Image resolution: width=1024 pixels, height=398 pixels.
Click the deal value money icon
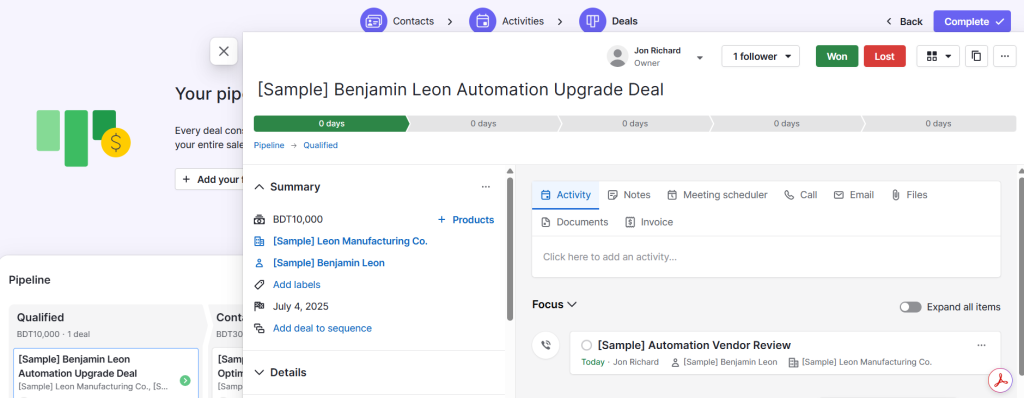click(x=259, y=220)
